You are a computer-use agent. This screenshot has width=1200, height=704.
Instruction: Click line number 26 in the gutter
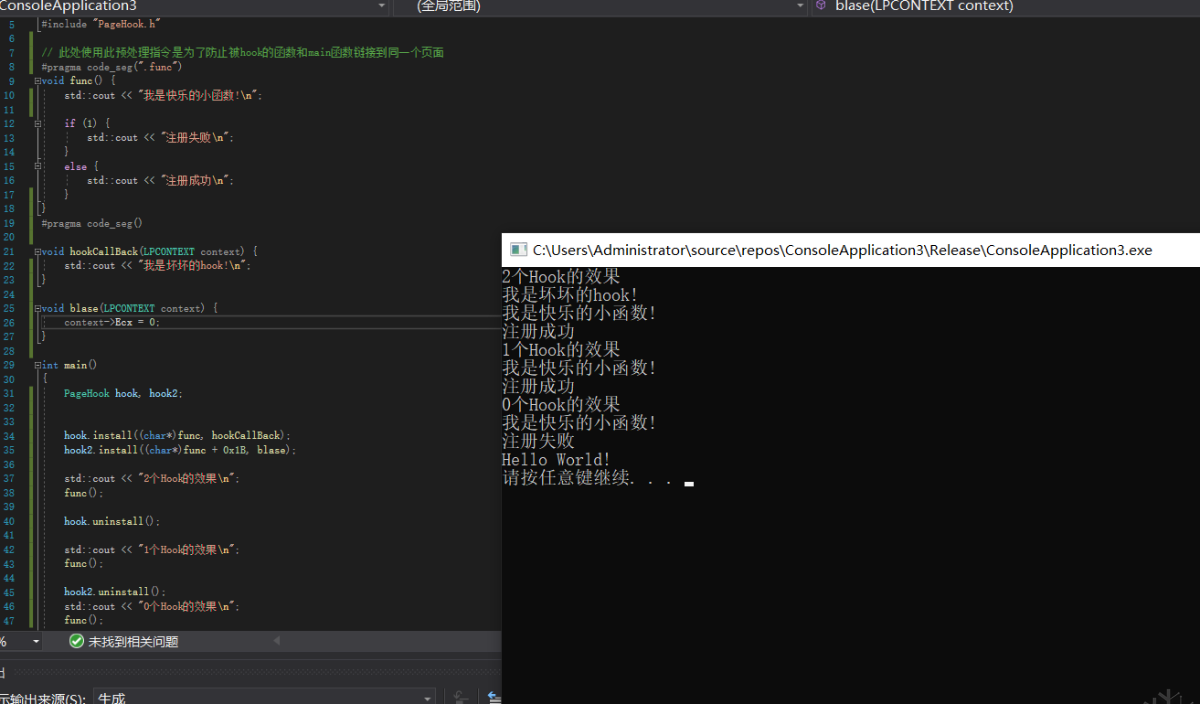point(9,323)
